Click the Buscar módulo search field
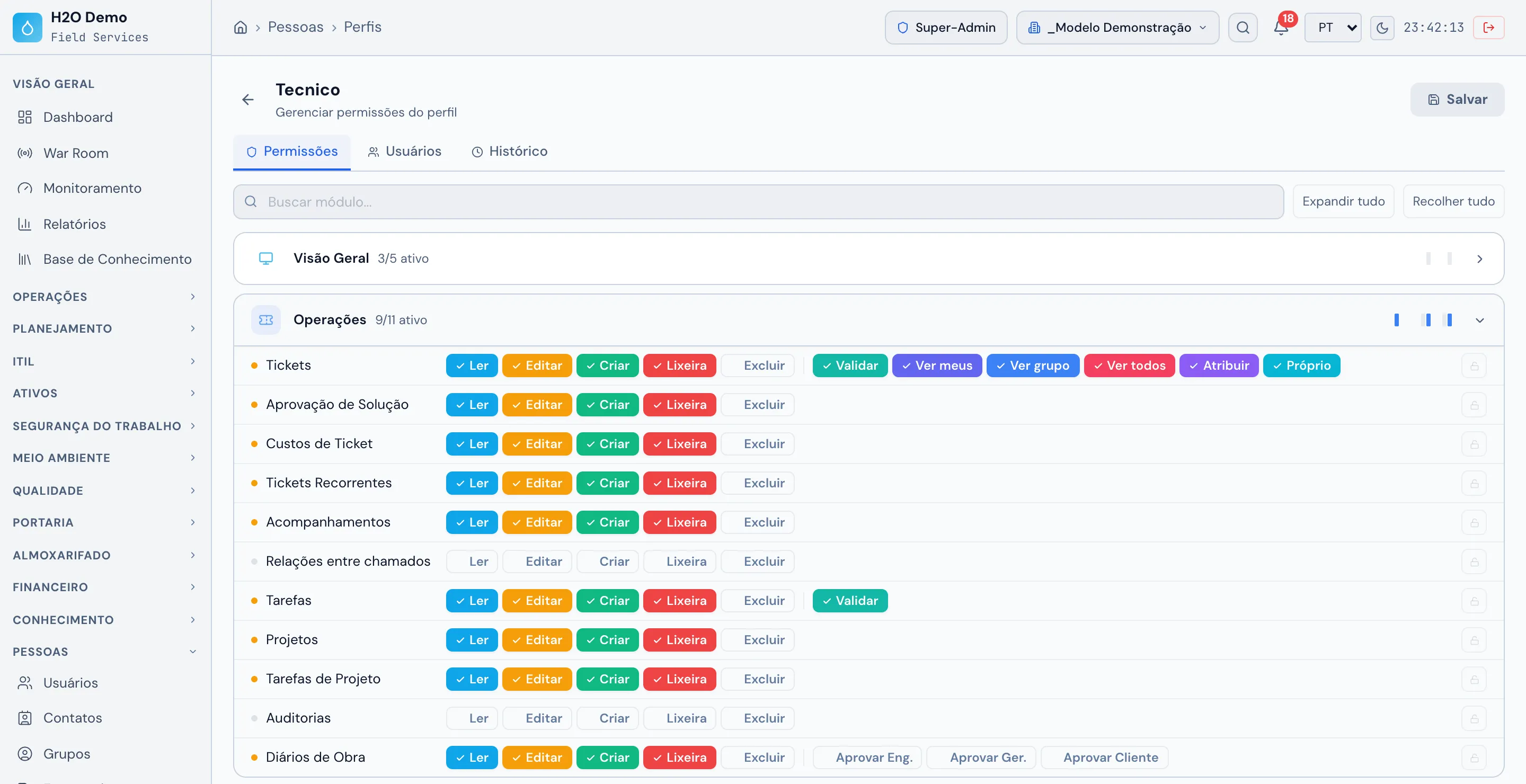Viewport: 1526px width, 784px height. [758, 202]
